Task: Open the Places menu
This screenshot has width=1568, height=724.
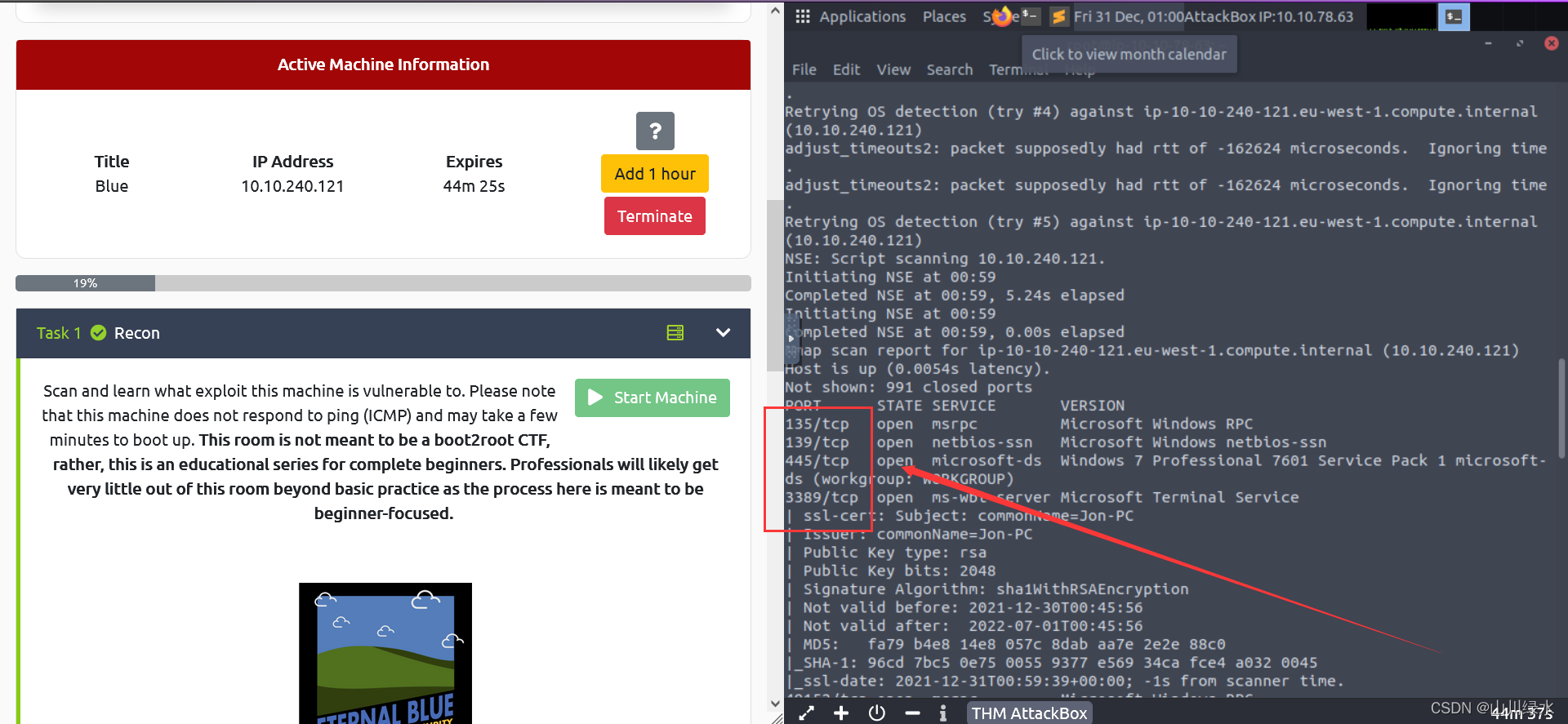Action: pos(944,16)
